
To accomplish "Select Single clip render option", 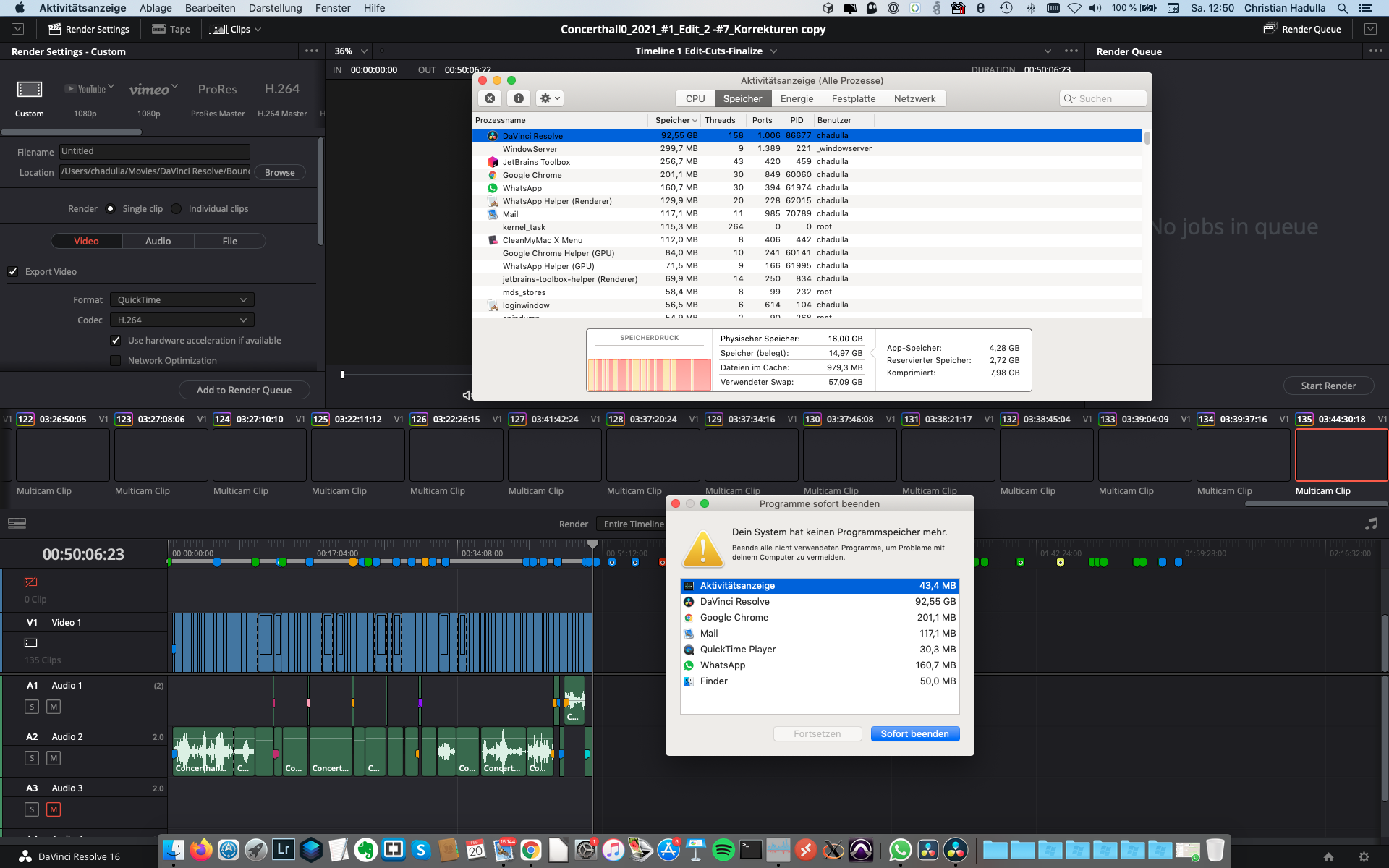I will pos(111,209).
